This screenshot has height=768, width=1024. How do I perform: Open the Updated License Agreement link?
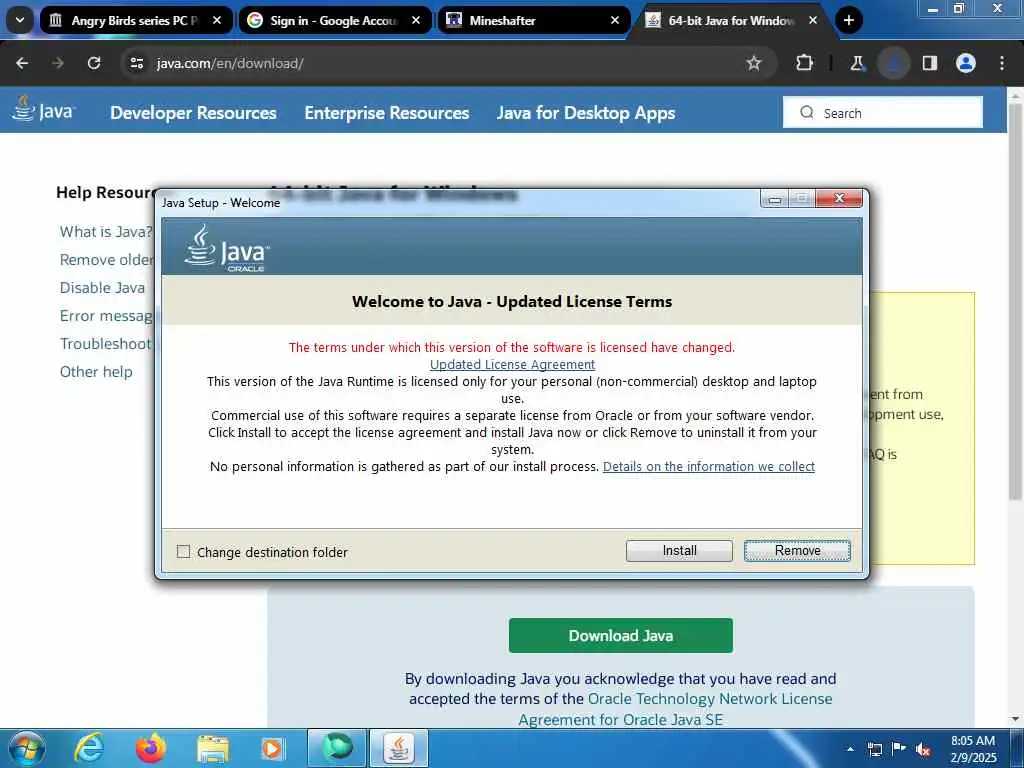pyautogui.click(x=512, y=364)
